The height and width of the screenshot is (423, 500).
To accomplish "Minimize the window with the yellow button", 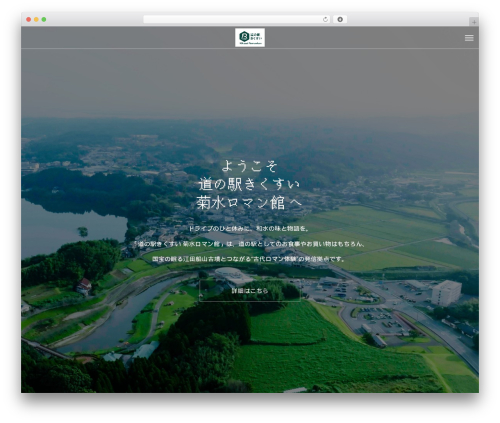I will [36, 20].
